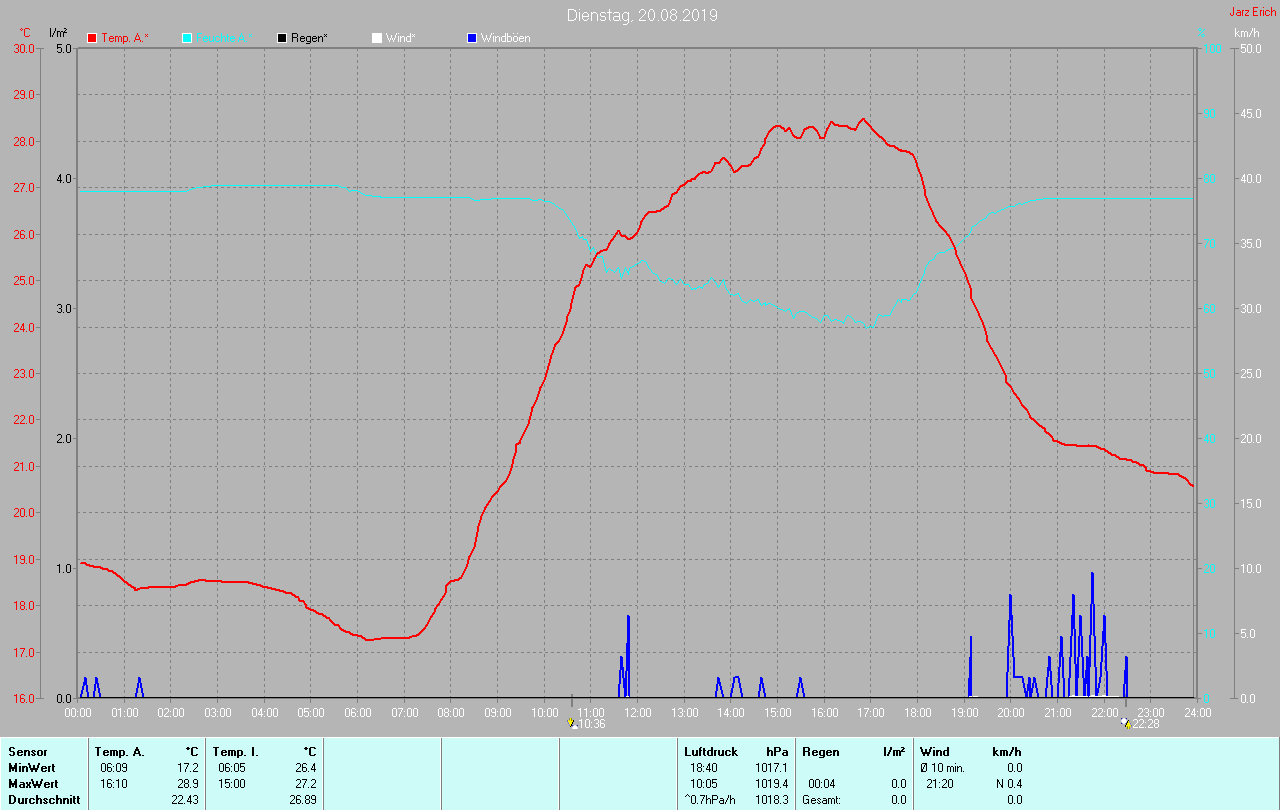Image resolution: width=1280 pixels, height=810 pixels.
Task: Click the Luftdruck column header
Action: (711, 752)
